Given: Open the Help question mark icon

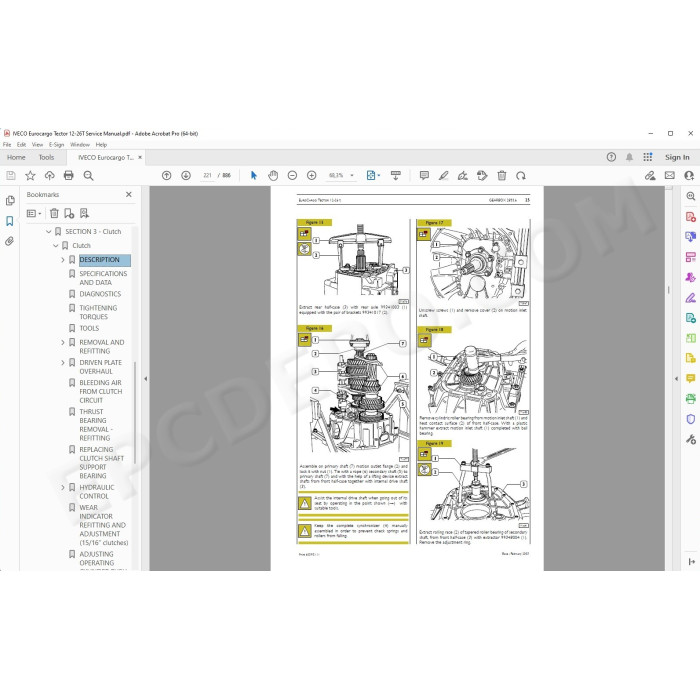Looking at the screenshot, I should coord(611,157).
